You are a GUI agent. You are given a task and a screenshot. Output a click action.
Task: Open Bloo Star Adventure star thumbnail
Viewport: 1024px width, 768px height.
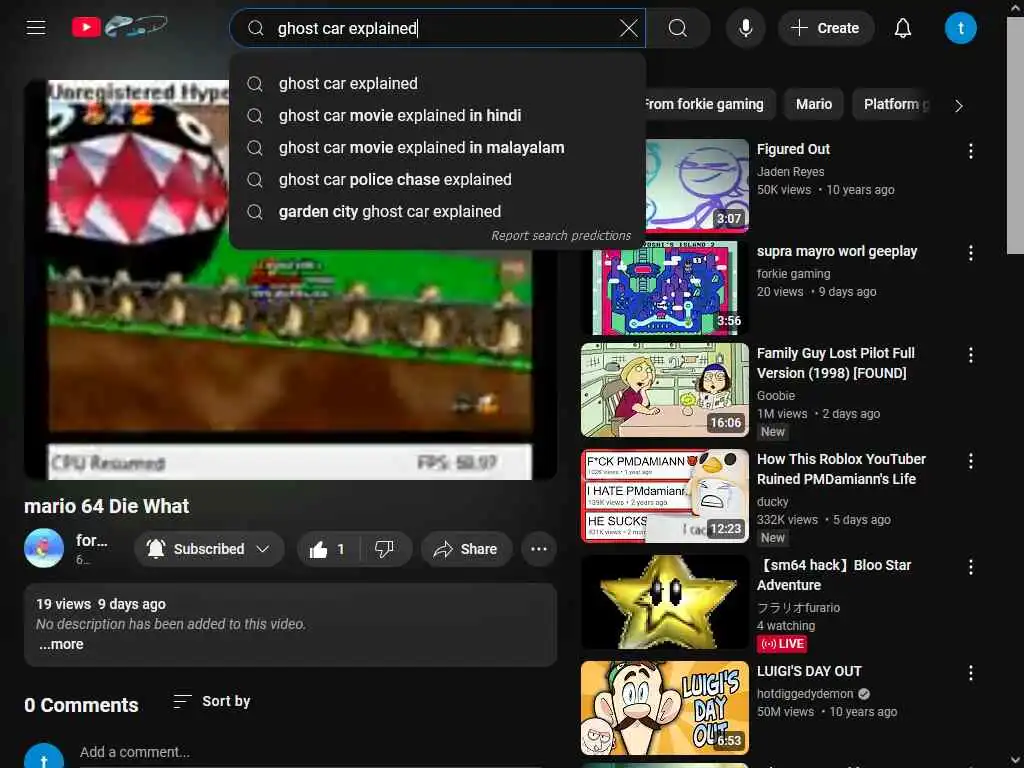coord(665,602)
